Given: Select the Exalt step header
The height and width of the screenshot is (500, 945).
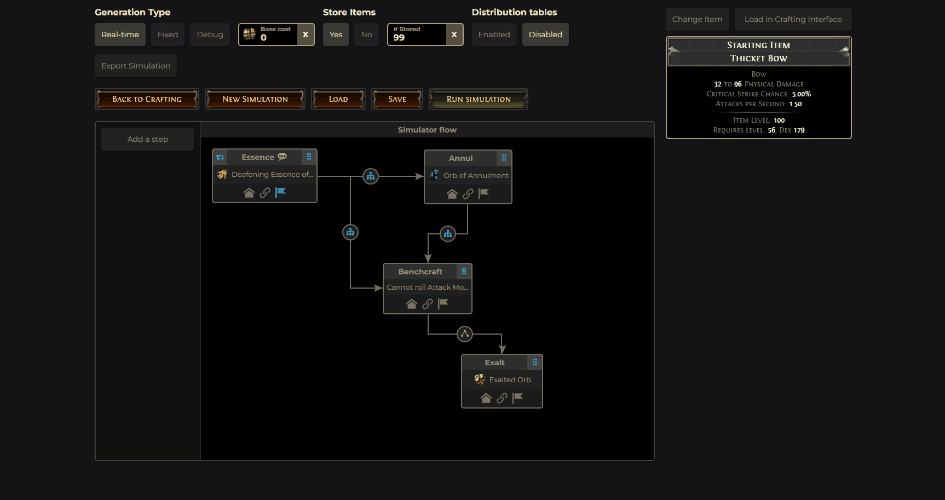Looking at the screenshot, I should (x=495, y=362).
